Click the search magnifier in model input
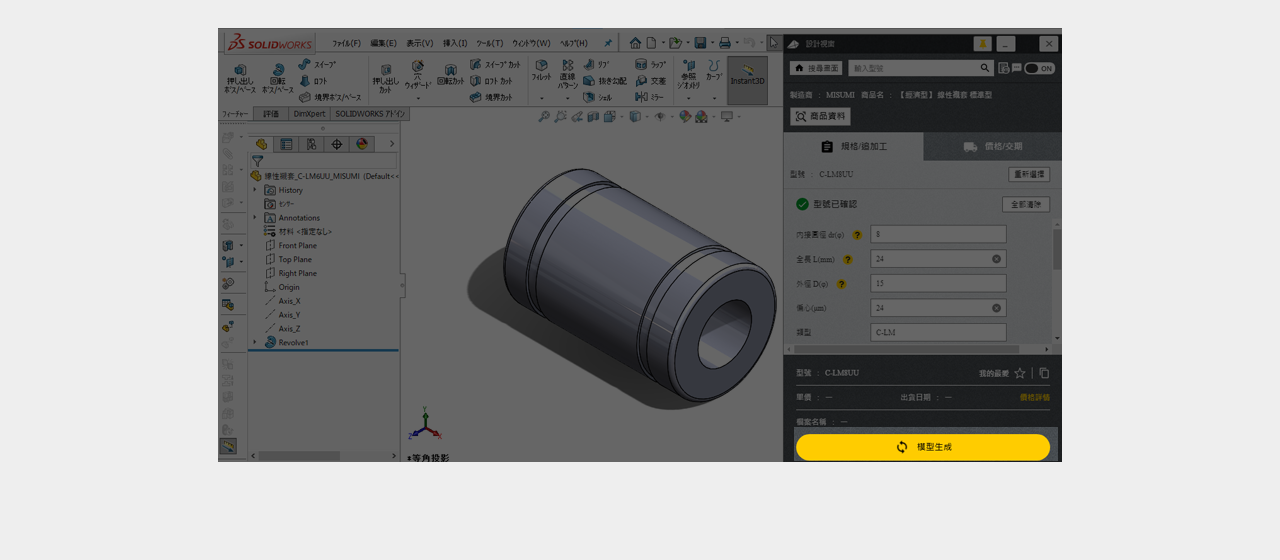This screenshot has height=560, width=1280. tap(985, 68)
